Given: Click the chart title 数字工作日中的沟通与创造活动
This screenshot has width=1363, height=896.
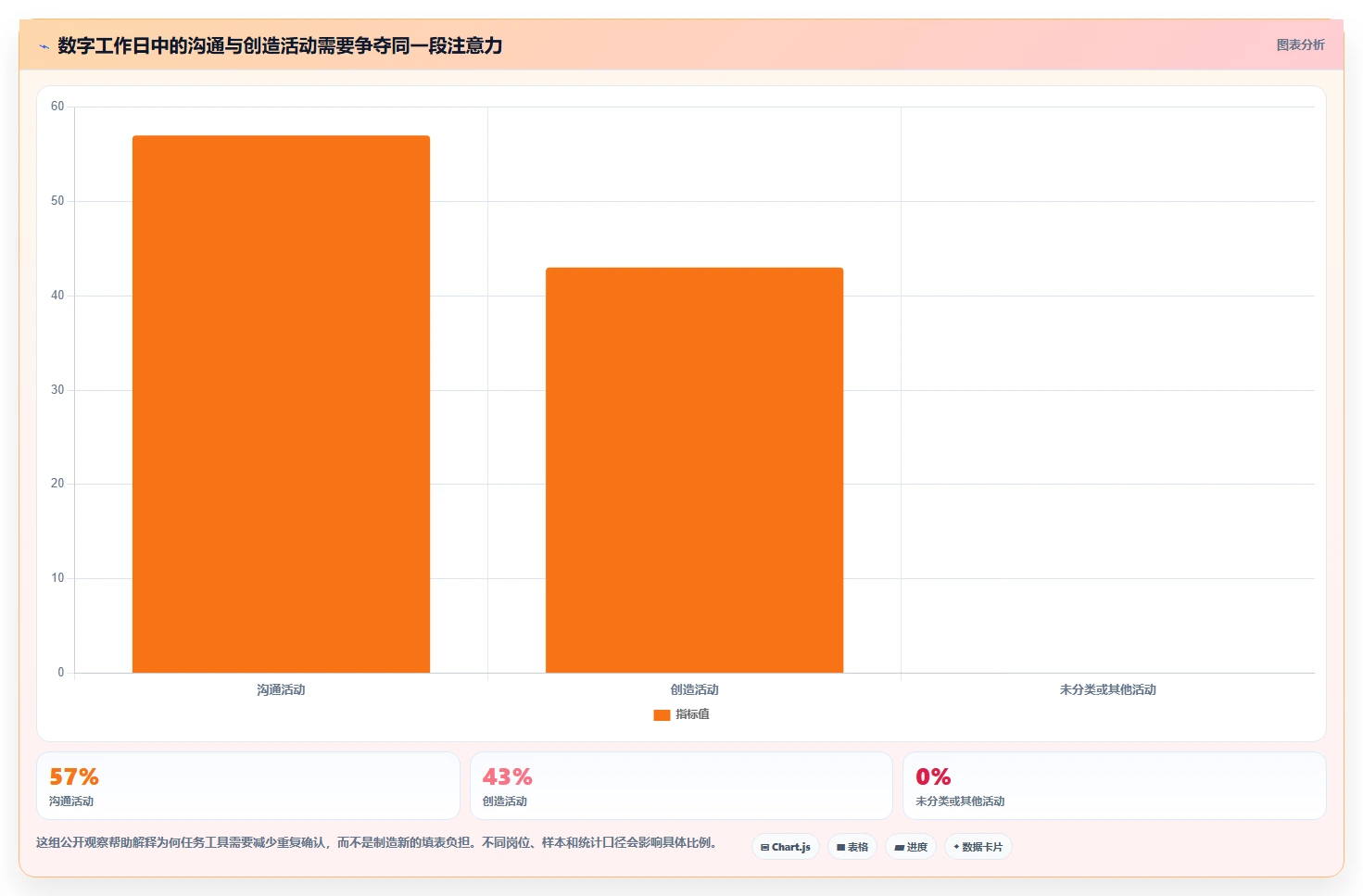Looking at the screenshot, I should [280, 45].
